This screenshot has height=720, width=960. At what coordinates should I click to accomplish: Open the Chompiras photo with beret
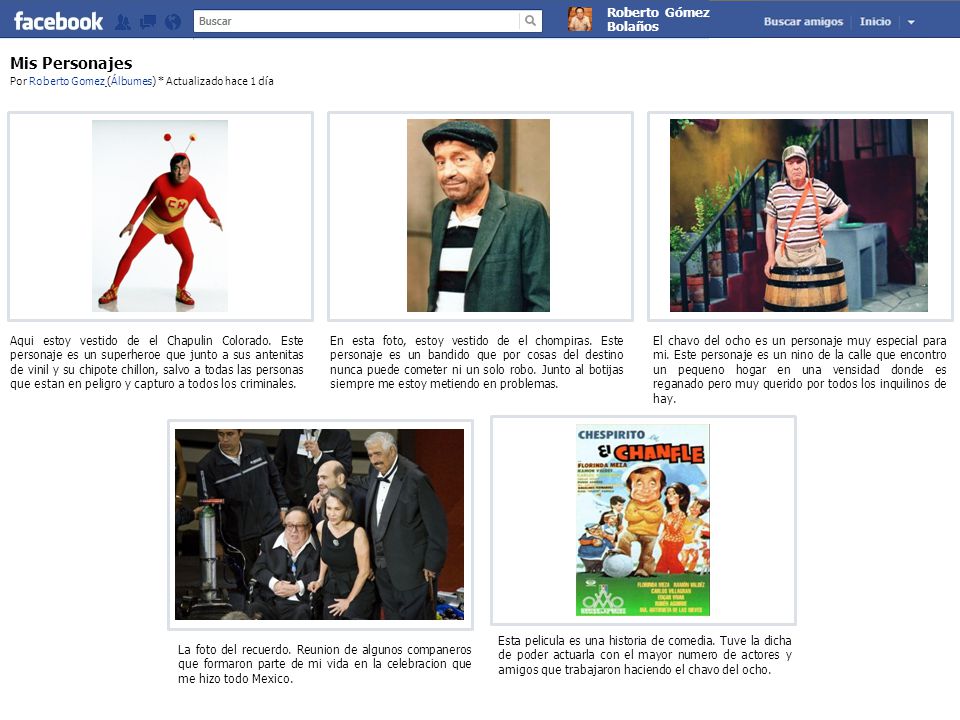tap(478, 215)
